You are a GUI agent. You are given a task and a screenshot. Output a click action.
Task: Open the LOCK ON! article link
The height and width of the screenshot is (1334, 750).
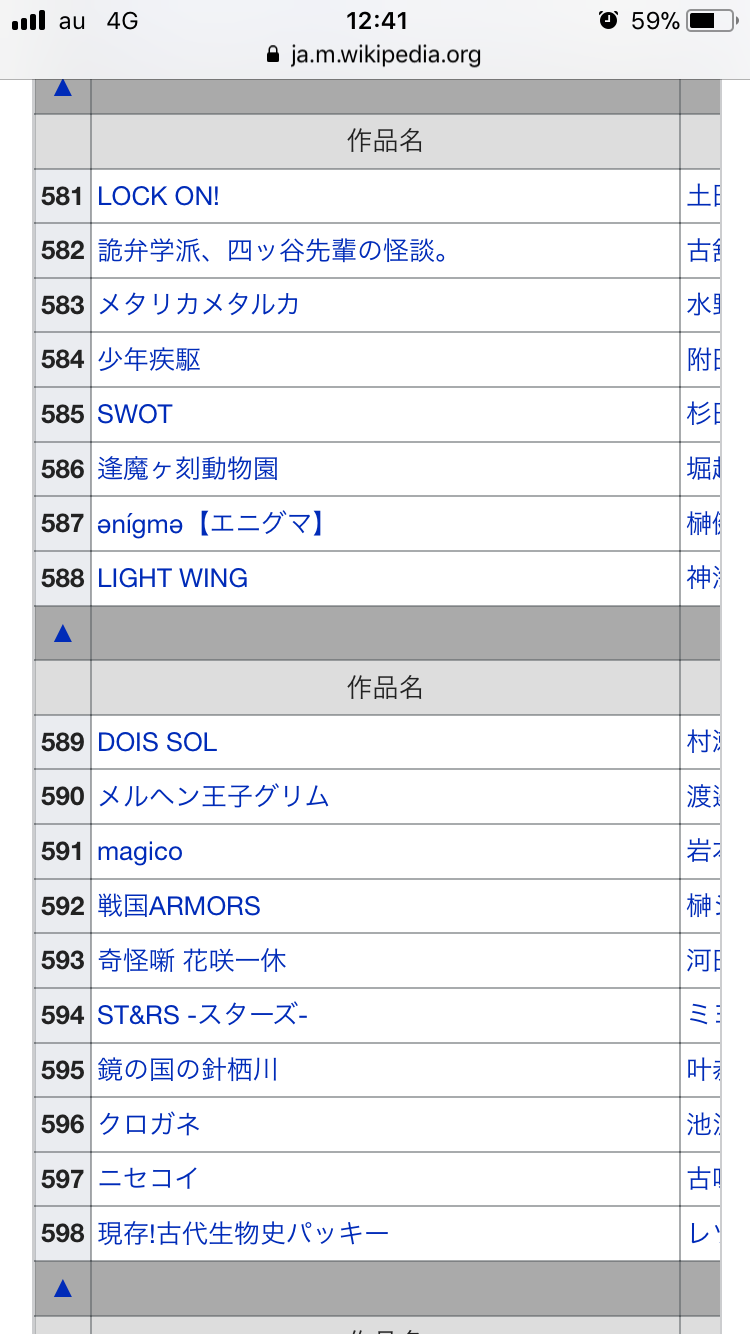coord(158,196)
